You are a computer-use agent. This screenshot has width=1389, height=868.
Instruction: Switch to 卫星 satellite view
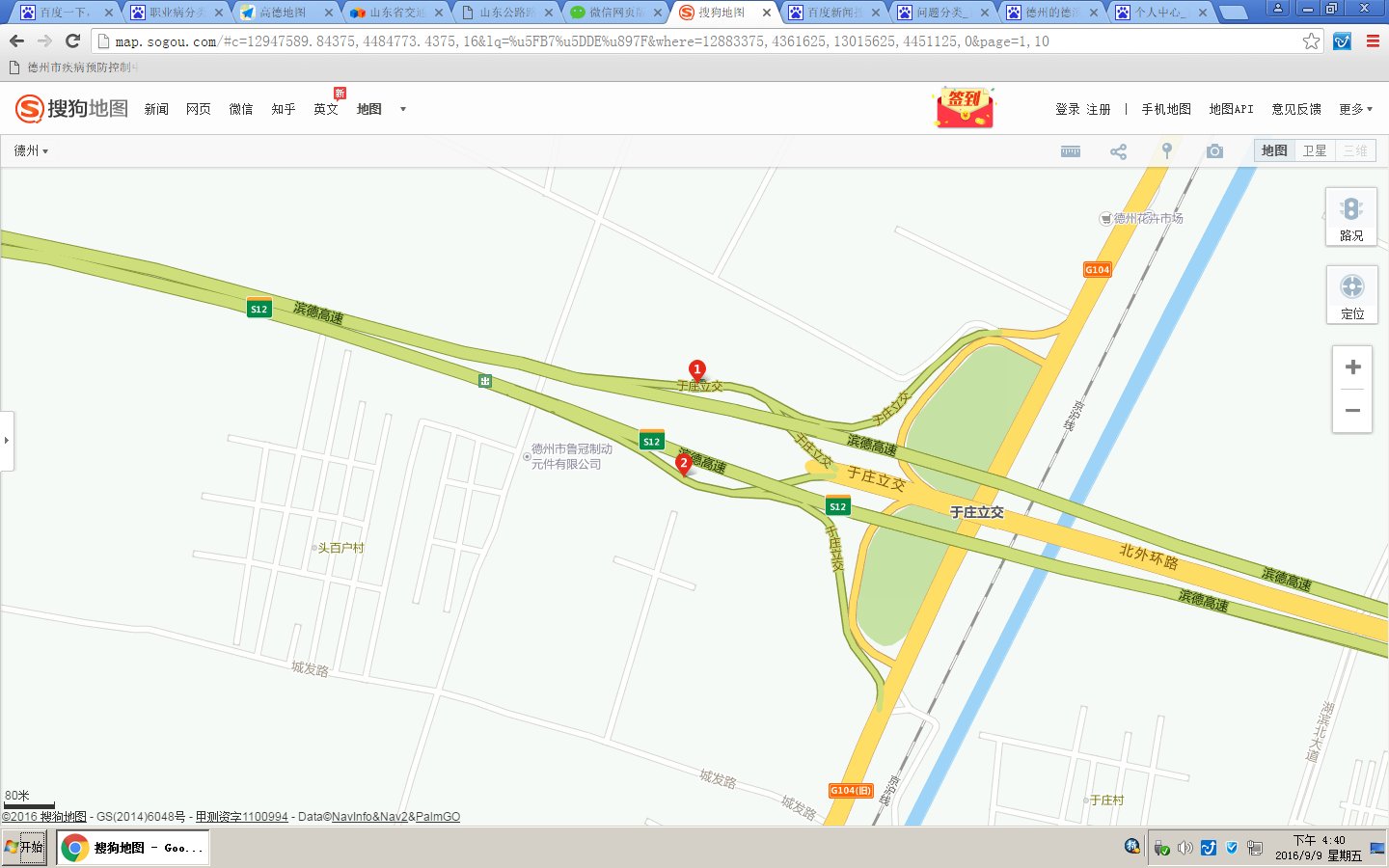[x=1314, y=150]
